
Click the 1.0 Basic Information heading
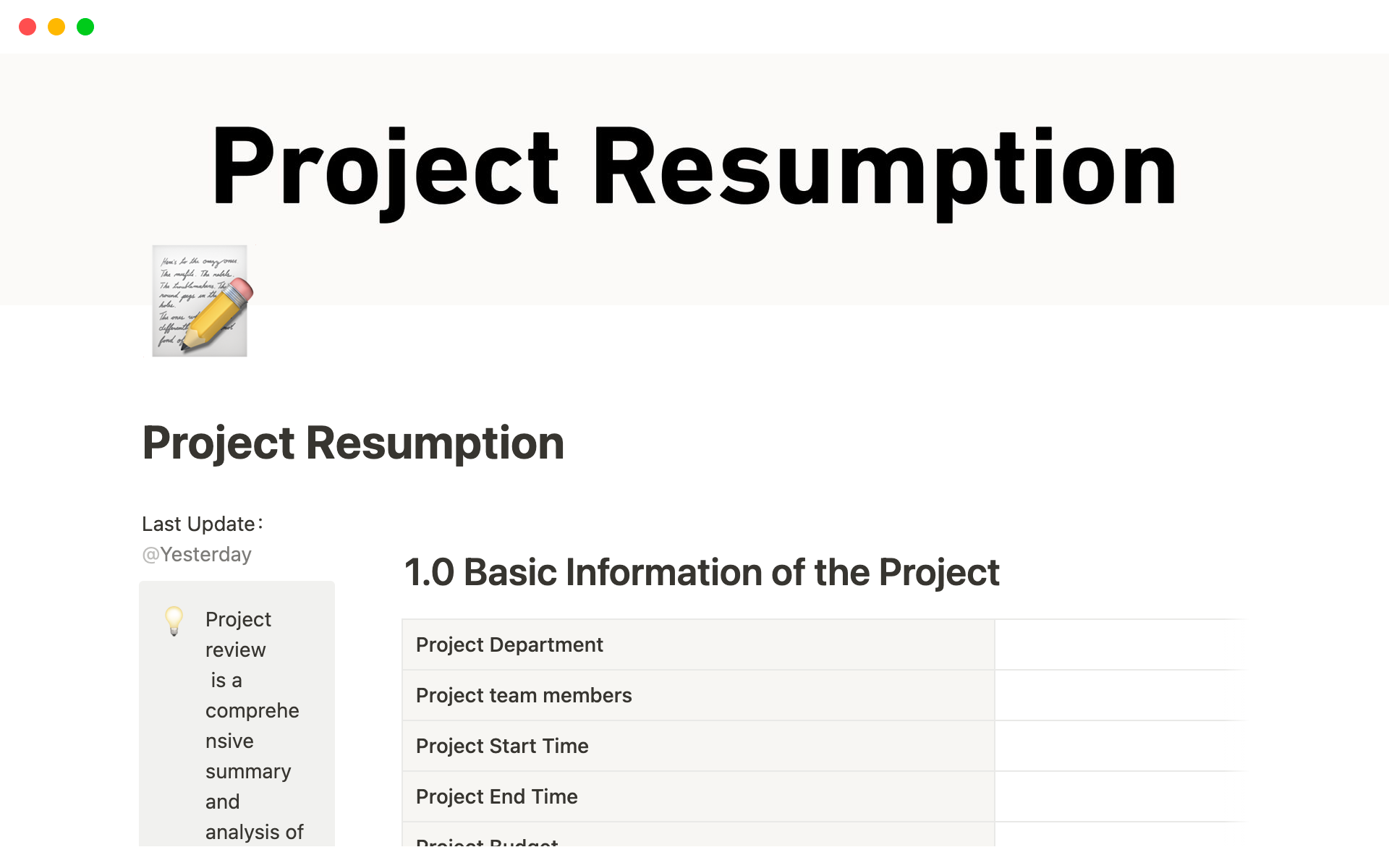[x=701, y=572]
